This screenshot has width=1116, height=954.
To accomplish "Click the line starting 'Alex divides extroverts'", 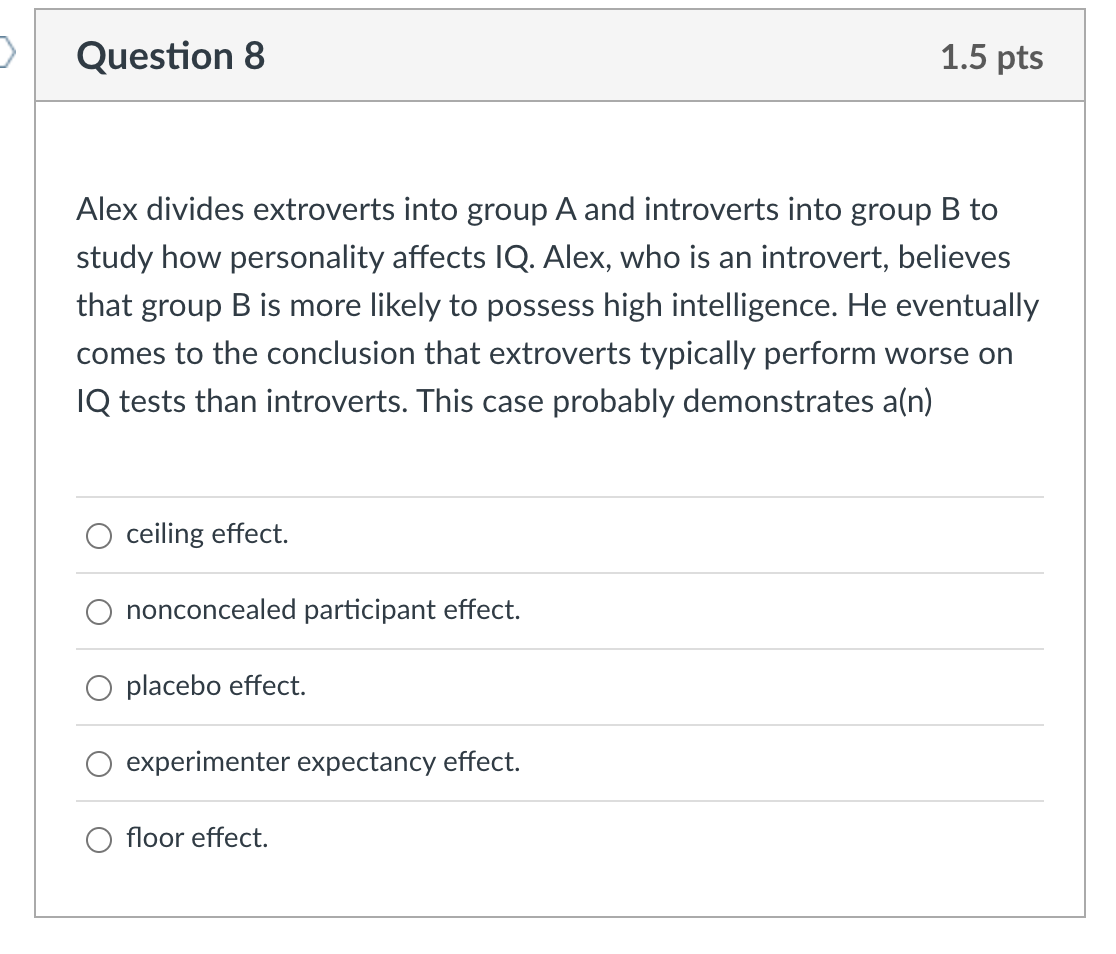I will [537, 210].
